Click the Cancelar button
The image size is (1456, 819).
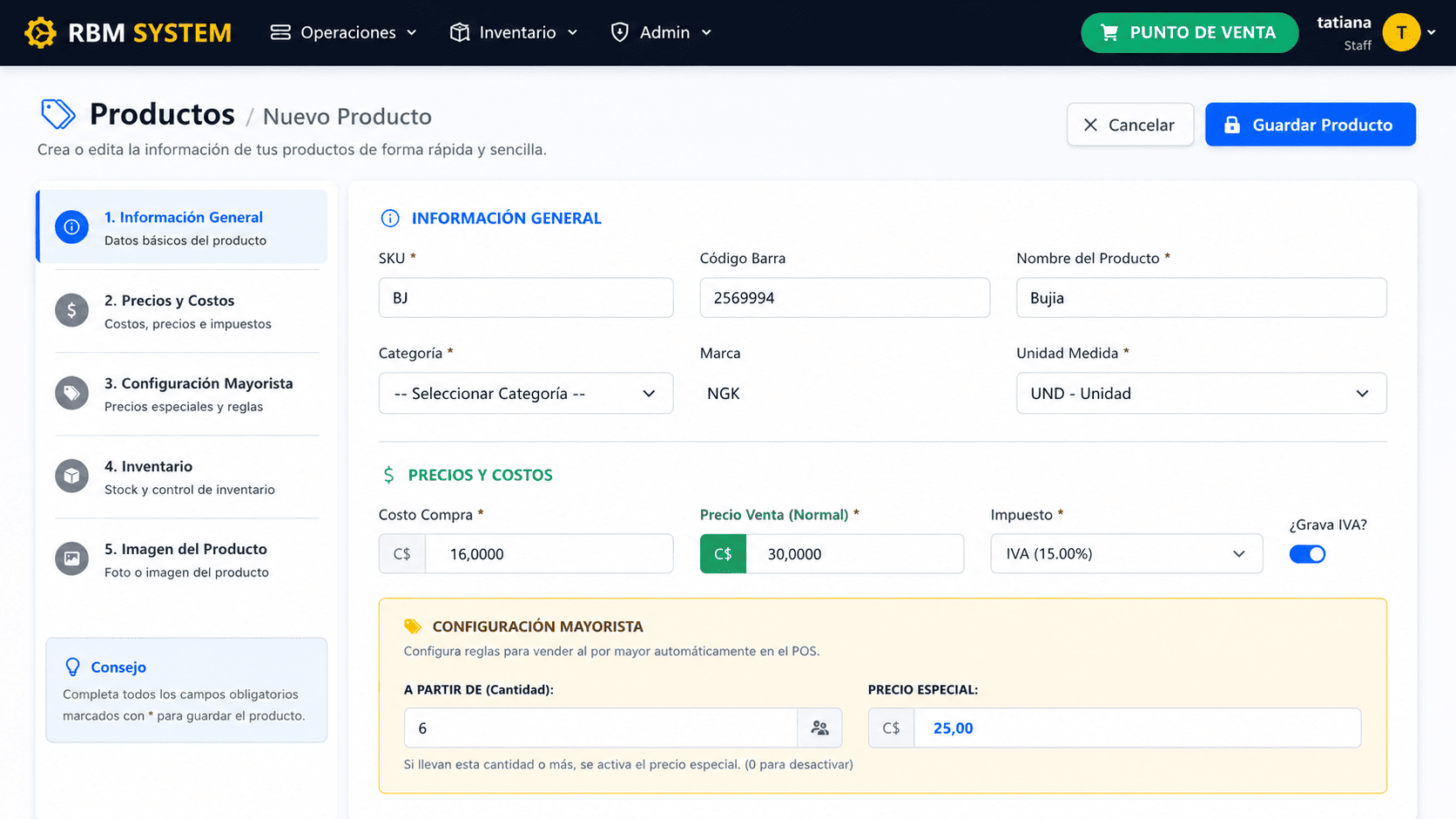coord(1130,125)
